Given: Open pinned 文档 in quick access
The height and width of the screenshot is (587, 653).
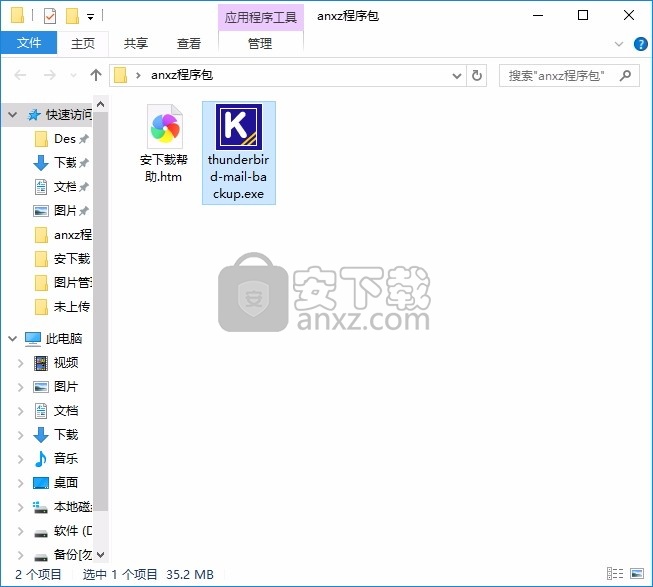Looking at the screenshot, I should 60,187.
